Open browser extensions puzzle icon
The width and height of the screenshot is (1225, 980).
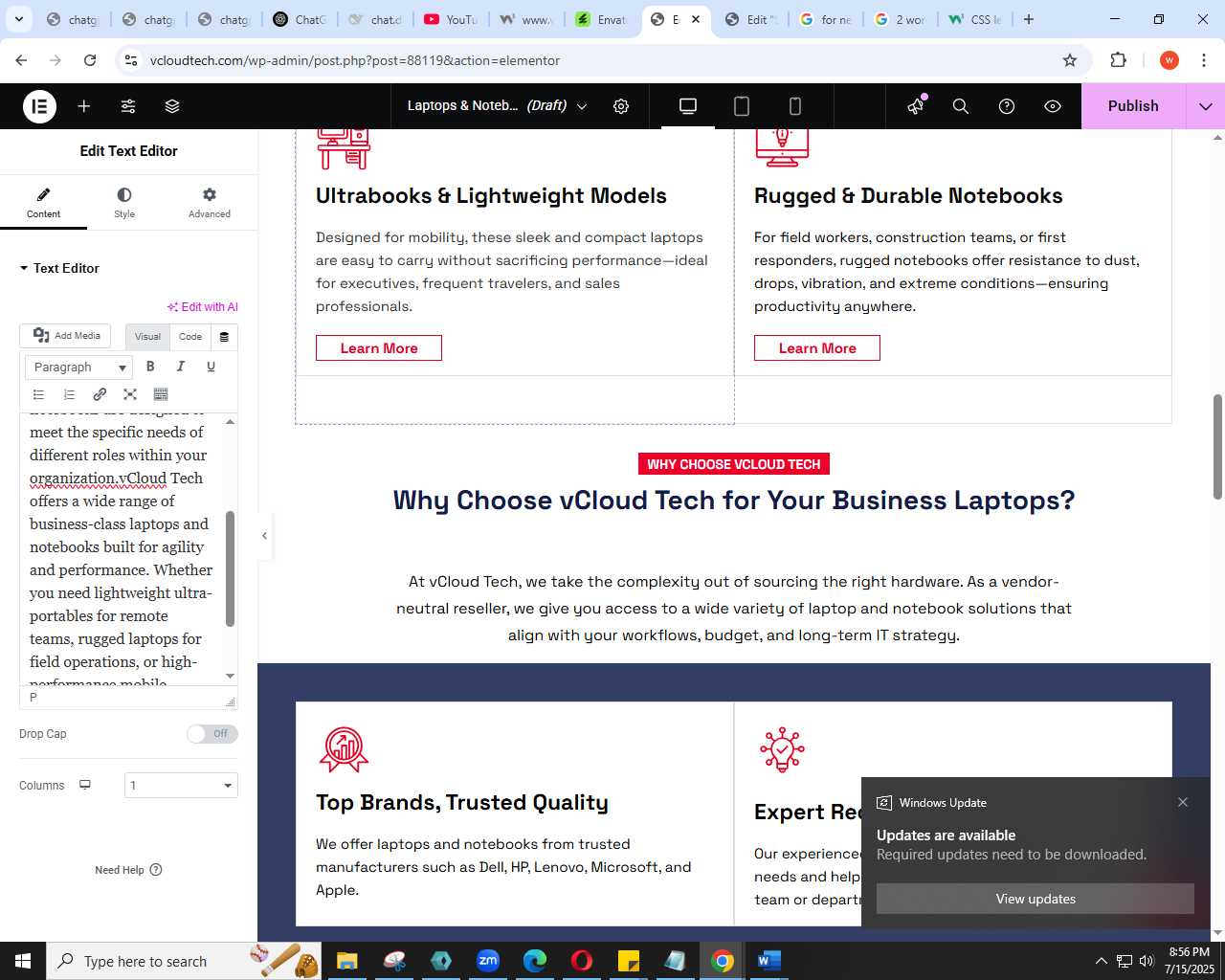coord(1118,60)
